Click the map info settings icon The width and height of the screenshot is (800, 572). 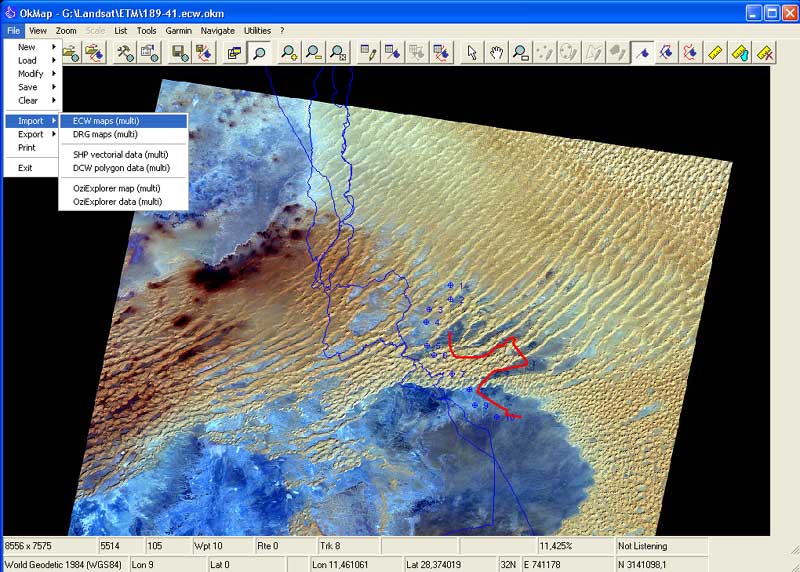[149, 53]
